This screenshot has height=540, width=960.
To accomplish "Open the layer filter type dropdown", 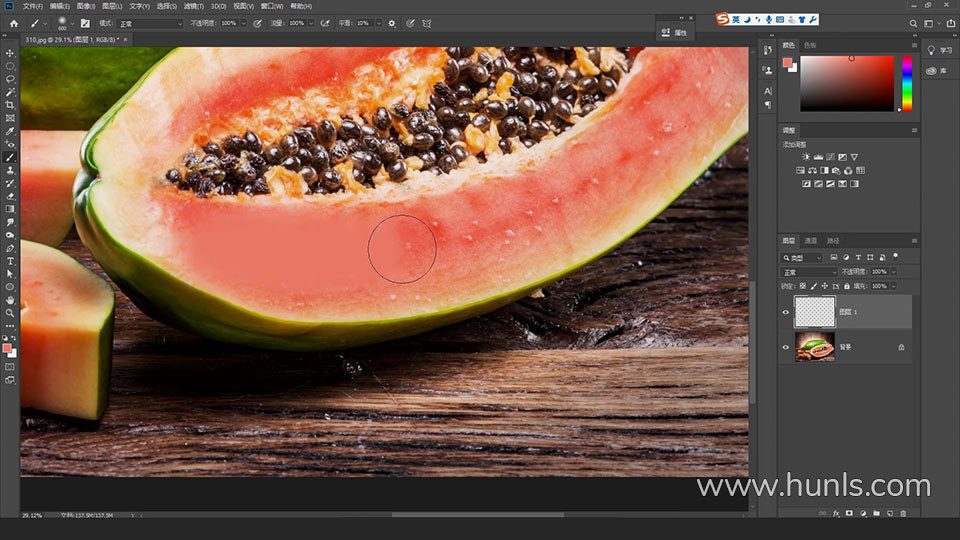I will point(802,258).
